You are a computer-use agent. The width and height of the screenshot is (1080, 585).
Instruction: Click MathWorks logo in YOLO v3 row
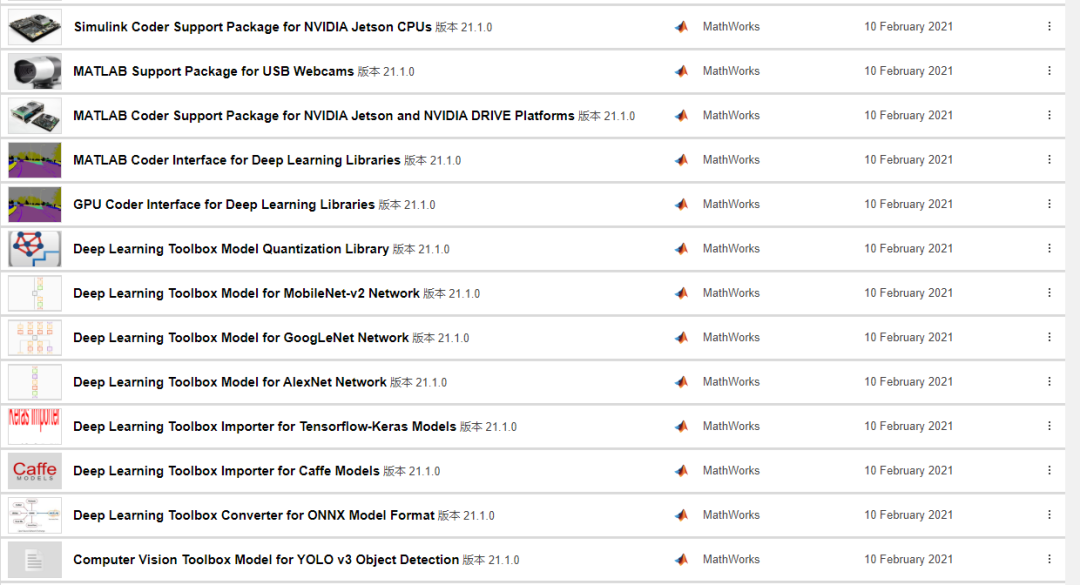coord(681,560)
